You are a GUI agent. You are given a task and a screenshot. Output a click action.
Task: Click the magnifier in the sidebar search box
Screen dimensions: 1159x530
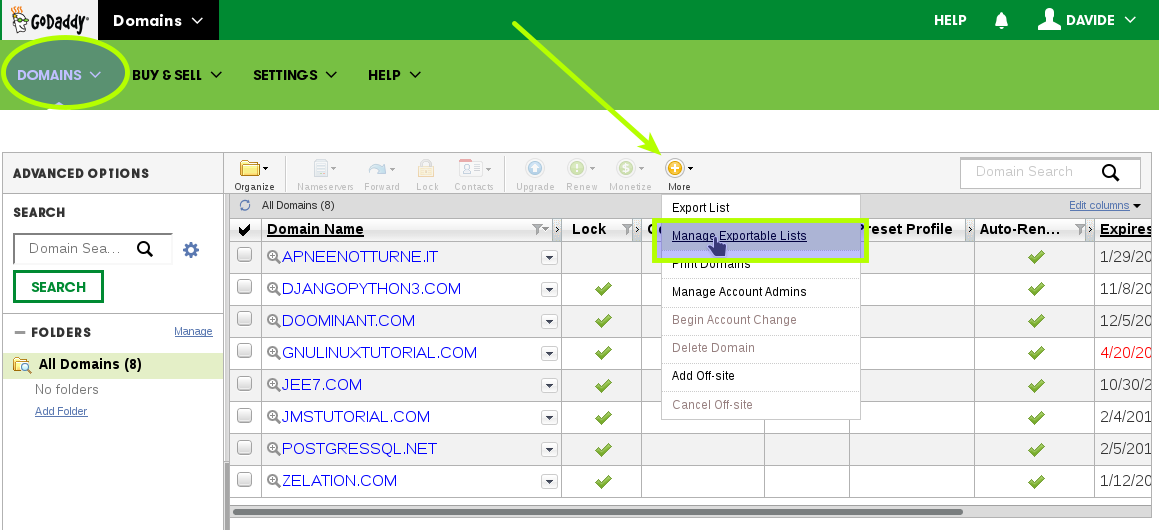(x=145, y=248)
